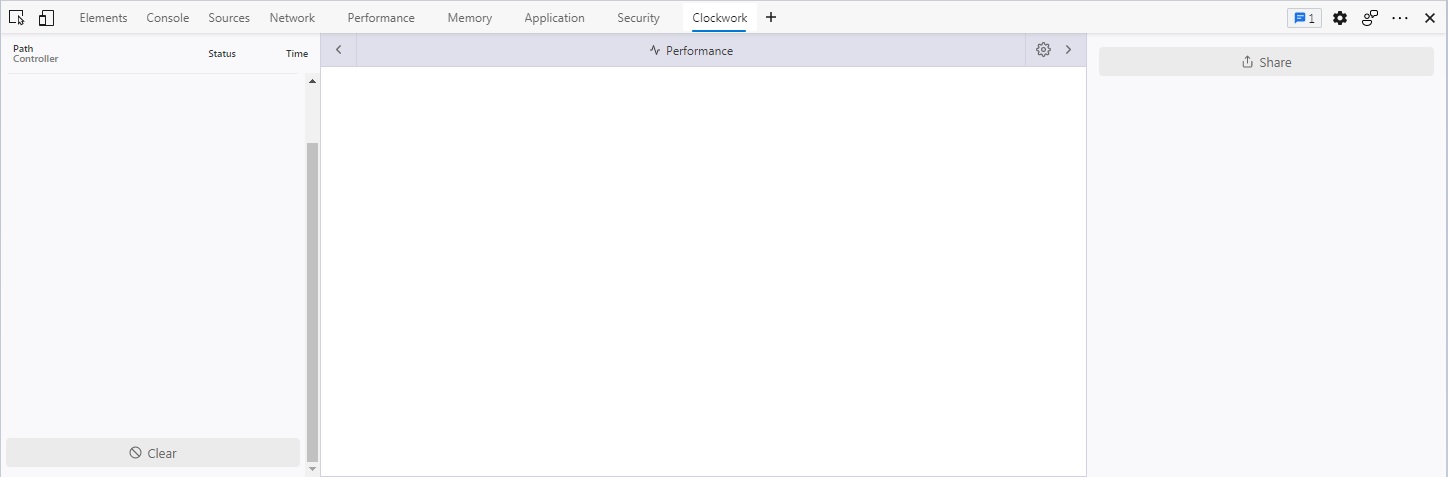Close the DevTools panel
Viewport: 1448px width, 477px height.
coord(1430,18)
